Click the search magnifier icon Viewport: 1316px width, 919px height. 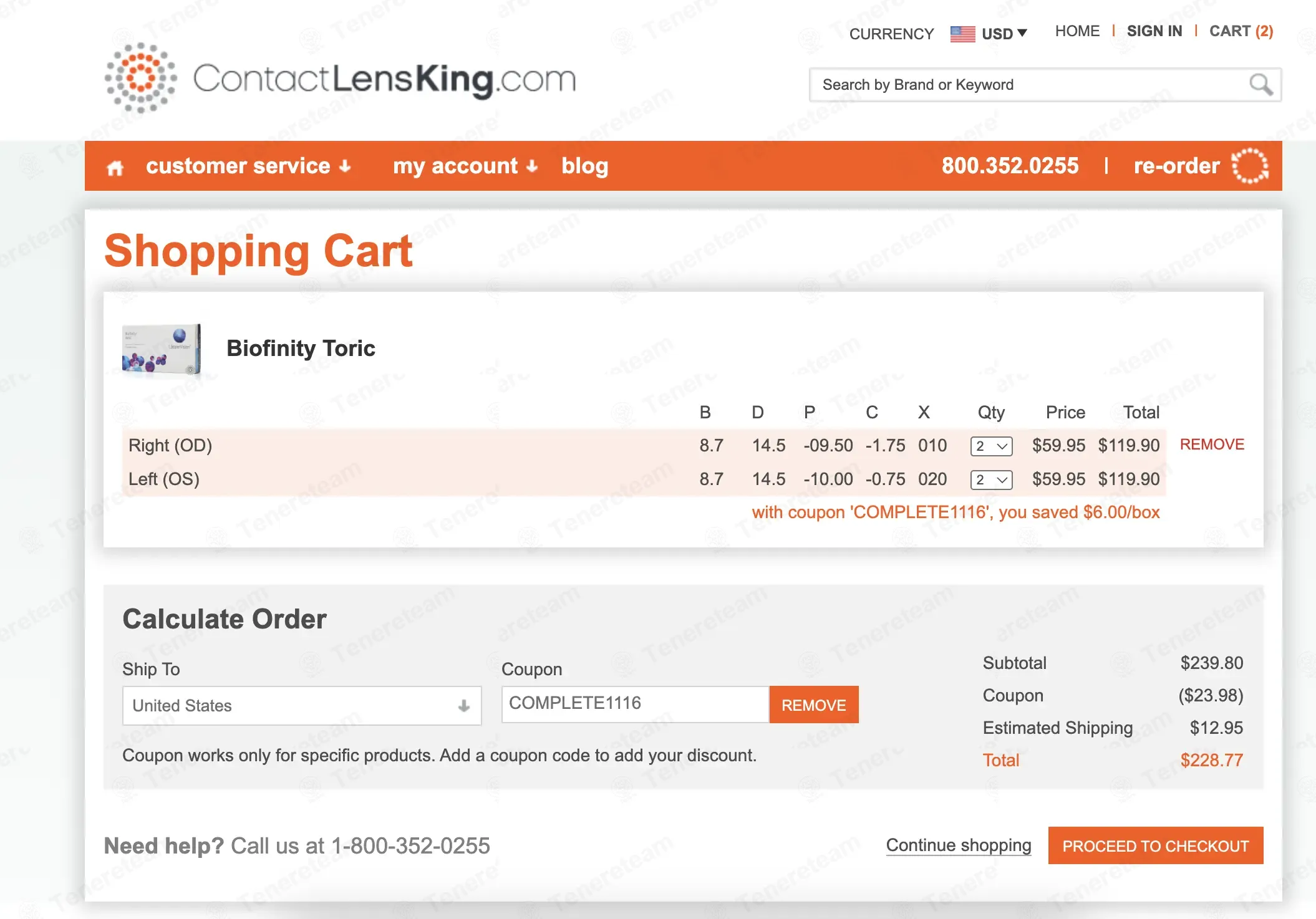point(1261,85)
